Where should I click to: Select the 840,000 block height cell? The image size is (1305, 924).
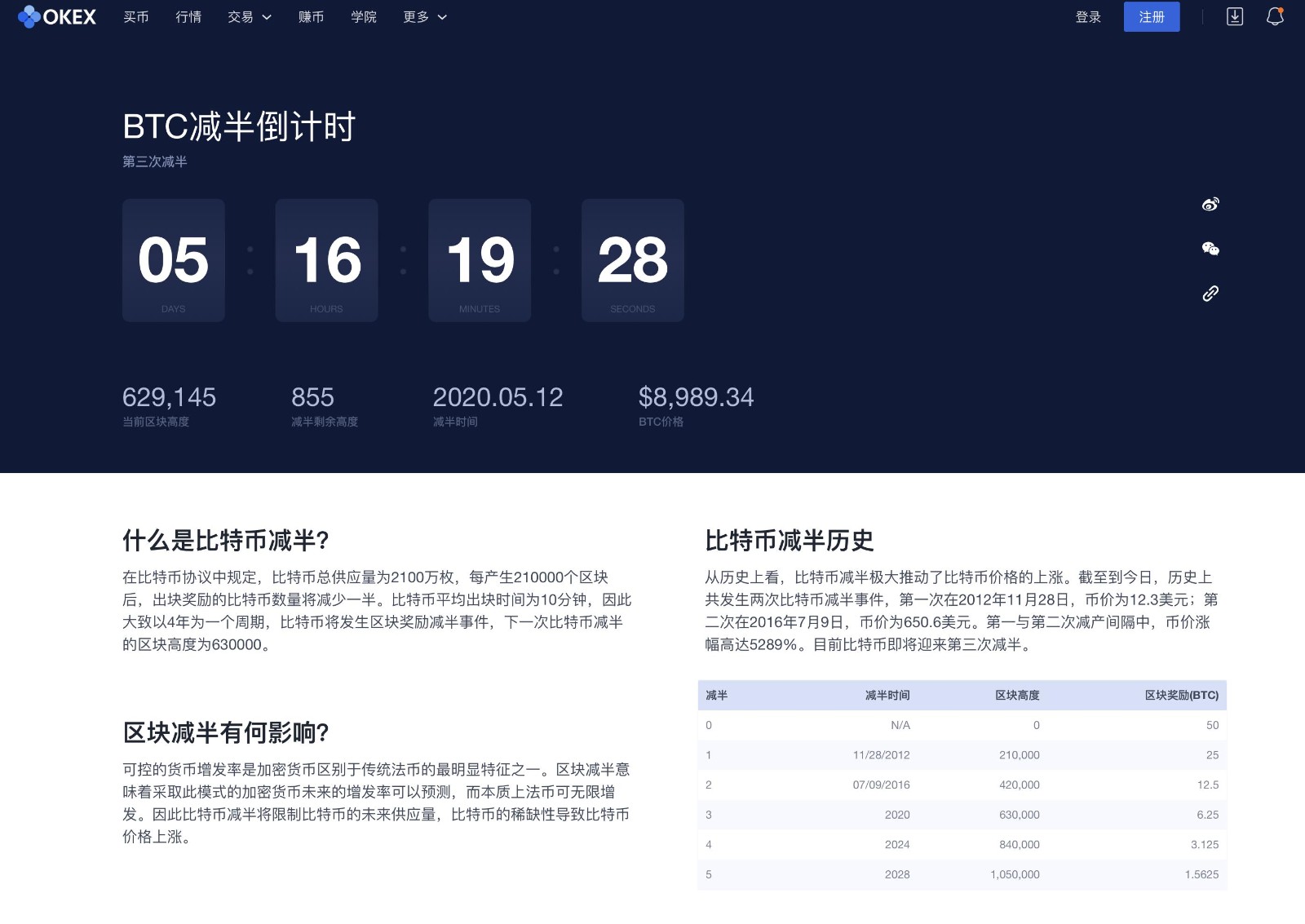[x=1020, y=845]
